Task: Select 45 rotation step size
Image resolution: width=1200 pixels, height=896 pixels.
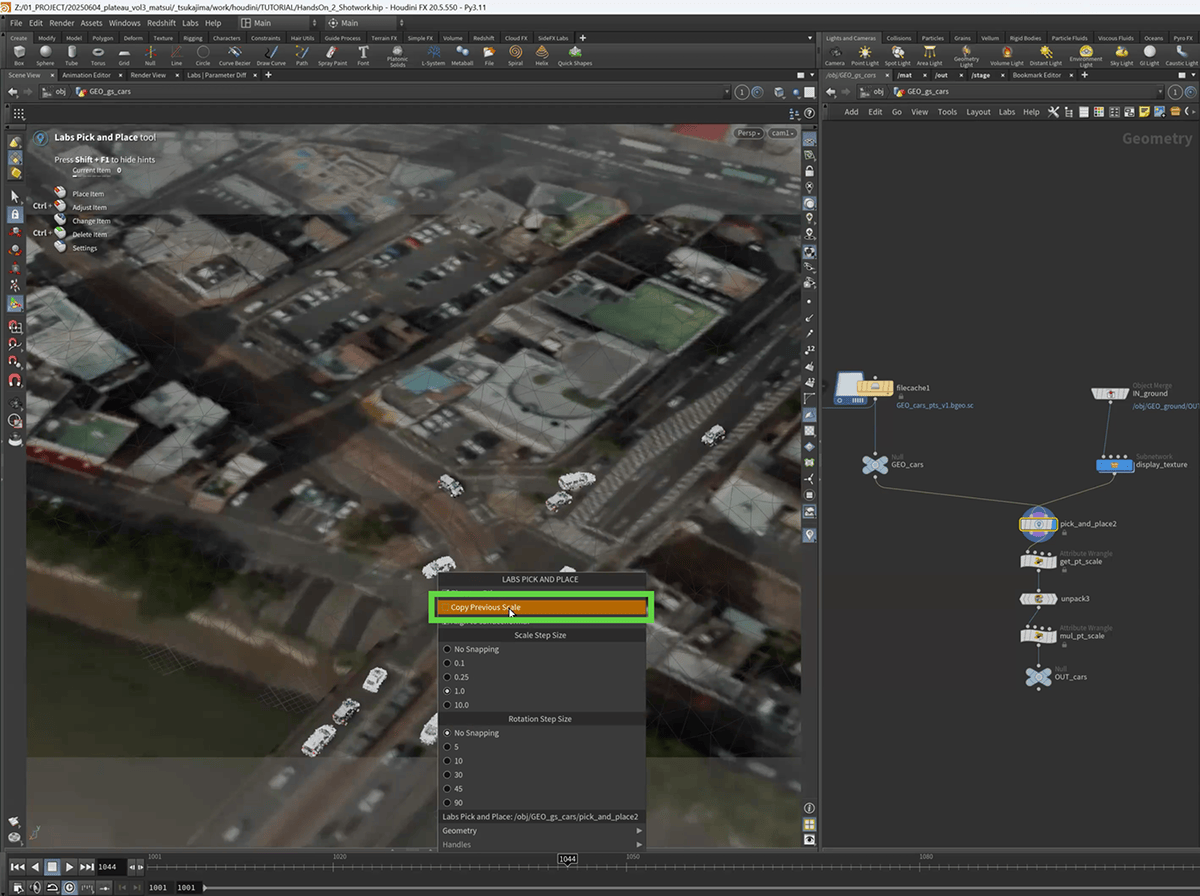Action: point(458,789)
